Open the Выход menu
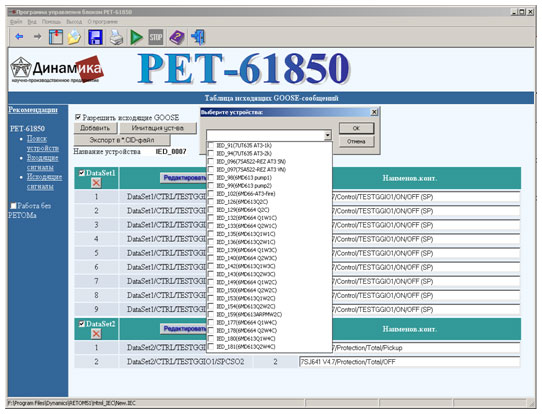 tap(74, 22)
